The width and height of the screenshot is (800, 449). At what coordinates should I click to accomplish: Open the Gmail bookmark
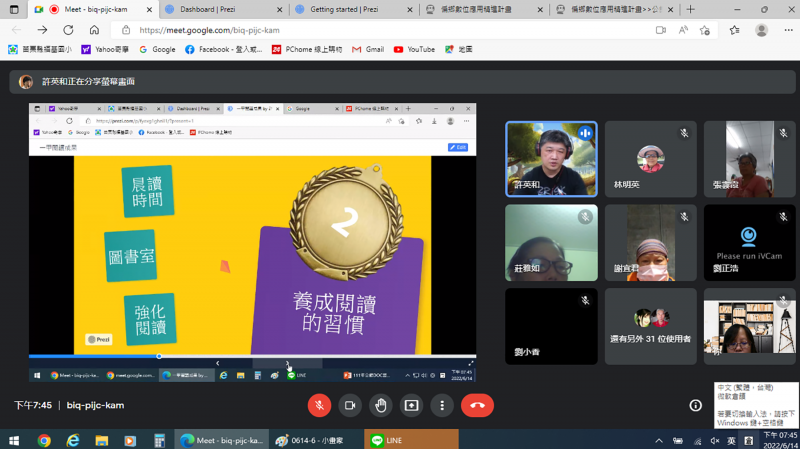click(x=367, y=49)
